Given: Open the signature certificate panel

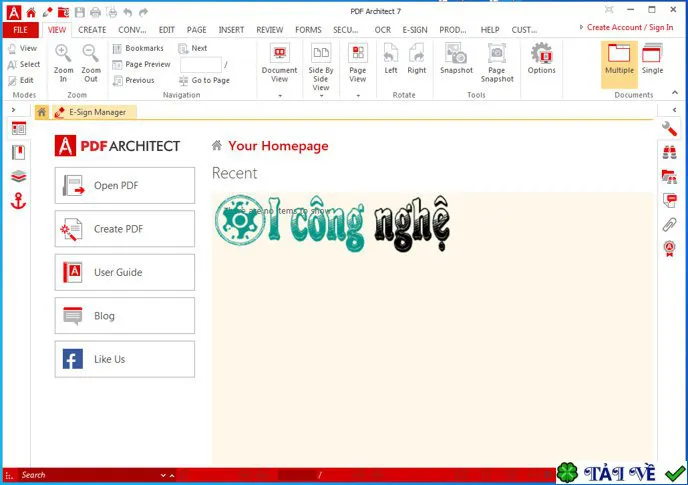Looking at the screenshot, I should tap(669, 248).
